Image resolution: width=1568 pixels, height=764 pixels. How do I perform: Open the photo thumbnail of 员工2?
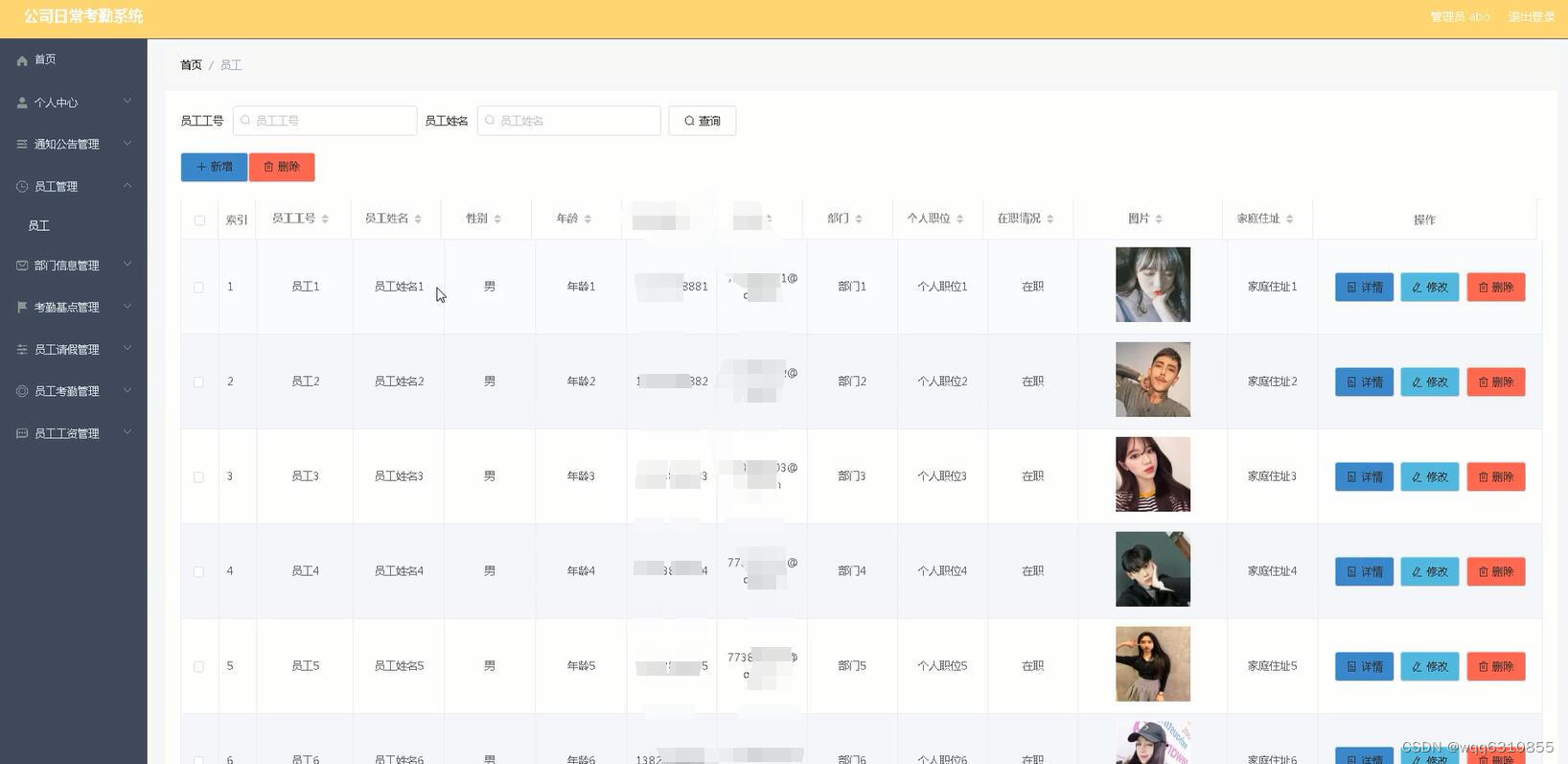[1153, 380]
